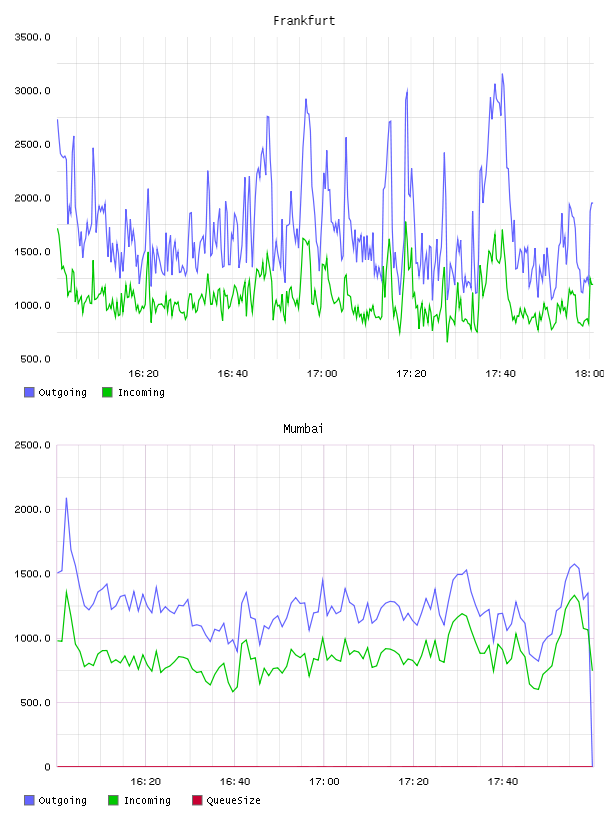The width and height of the screenshot is (608, 816).
Task: Click the 2500.0 y-axis label in Mumbai chart
Action: point(32,445)
